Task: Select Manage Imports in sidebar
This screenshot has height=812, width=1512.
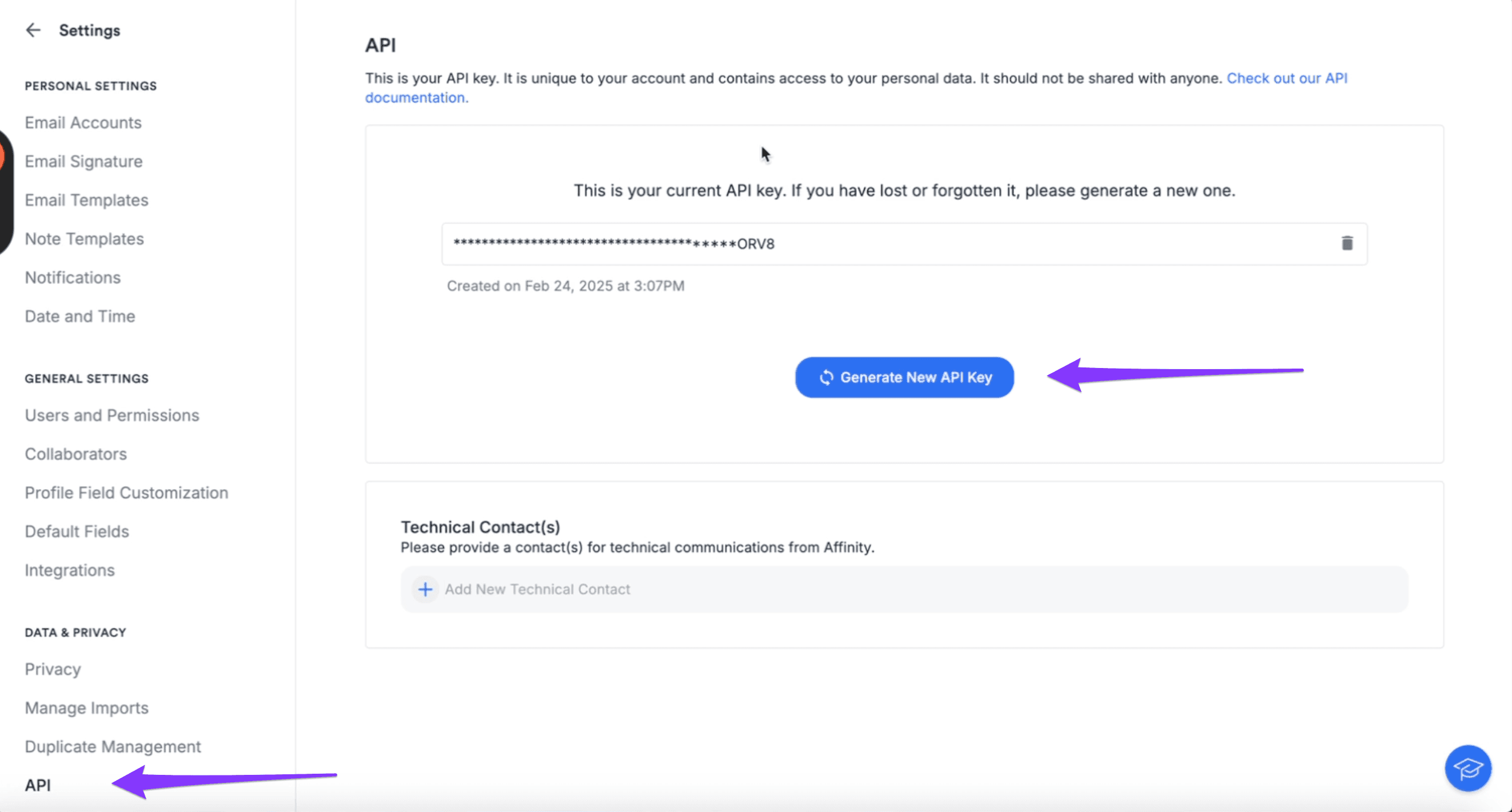Action: pos(86,707)
